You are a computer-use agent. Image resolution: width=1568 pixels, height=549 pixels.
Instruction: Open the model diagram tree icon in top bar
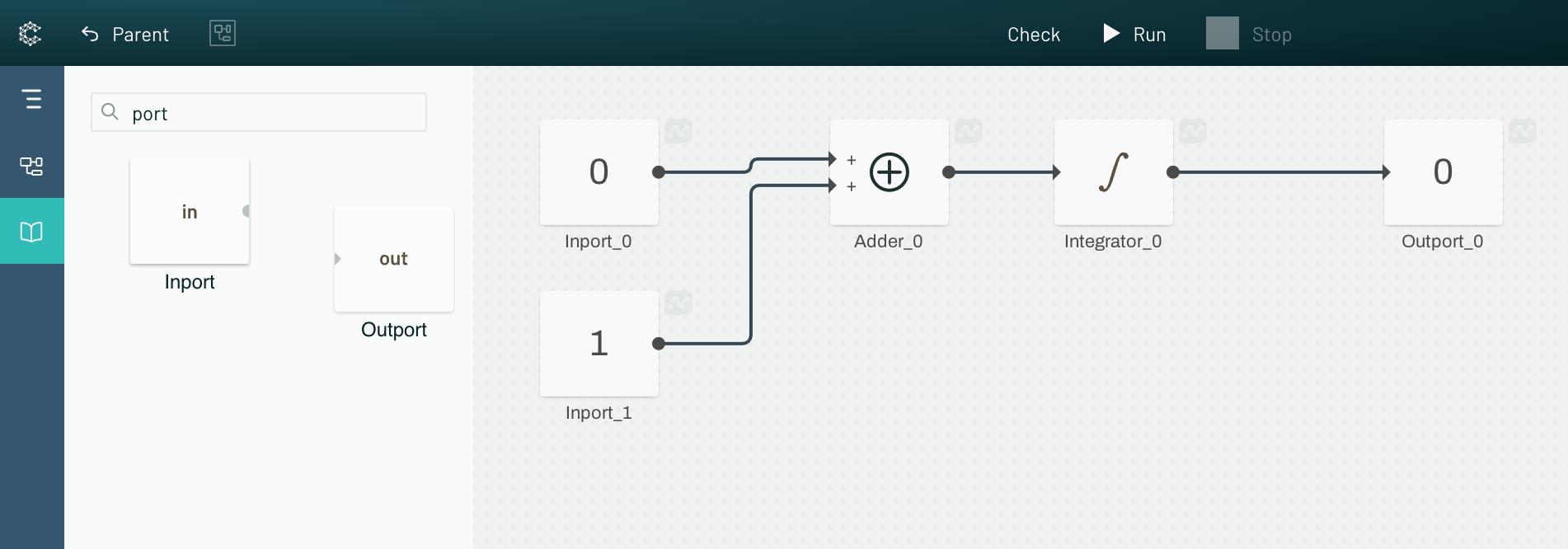(x=223, y=33)
